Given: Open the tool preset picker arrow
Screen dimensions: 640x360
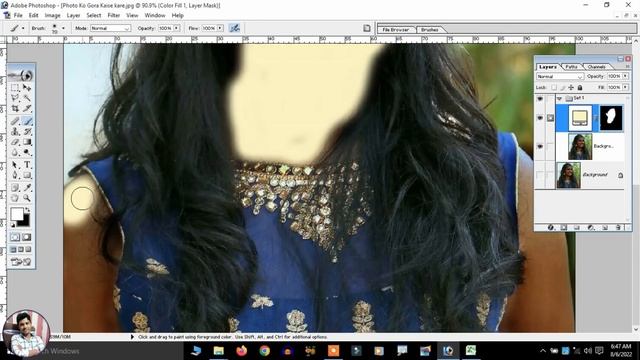Looking at the screenshot, I should point(23,28).
